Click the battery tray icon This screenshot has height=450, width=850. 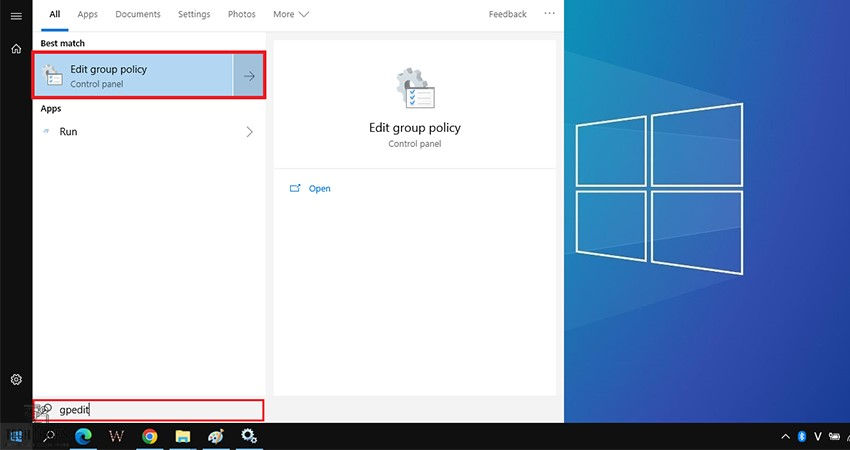835,436
